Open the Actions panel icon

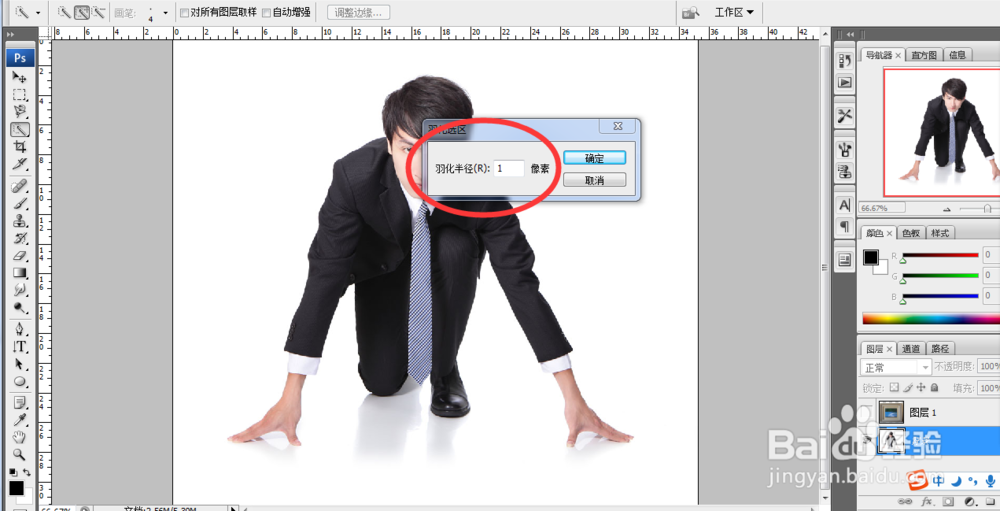[845, 82]
